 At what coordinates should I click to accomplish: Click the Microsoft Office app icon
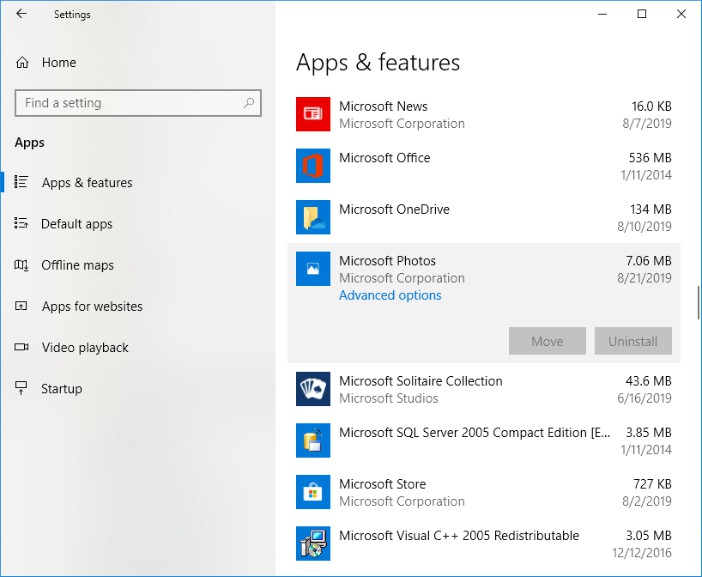(313, 166)
